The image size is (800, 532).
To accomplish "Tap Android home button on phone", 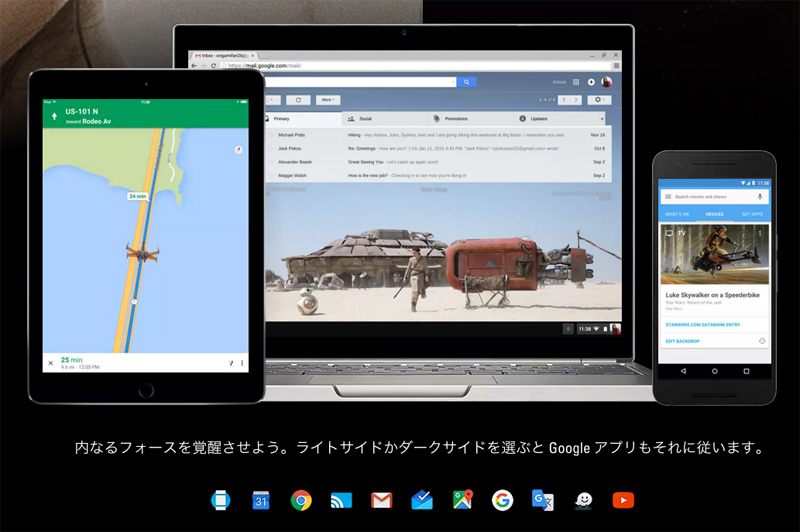I will (715, 371).
